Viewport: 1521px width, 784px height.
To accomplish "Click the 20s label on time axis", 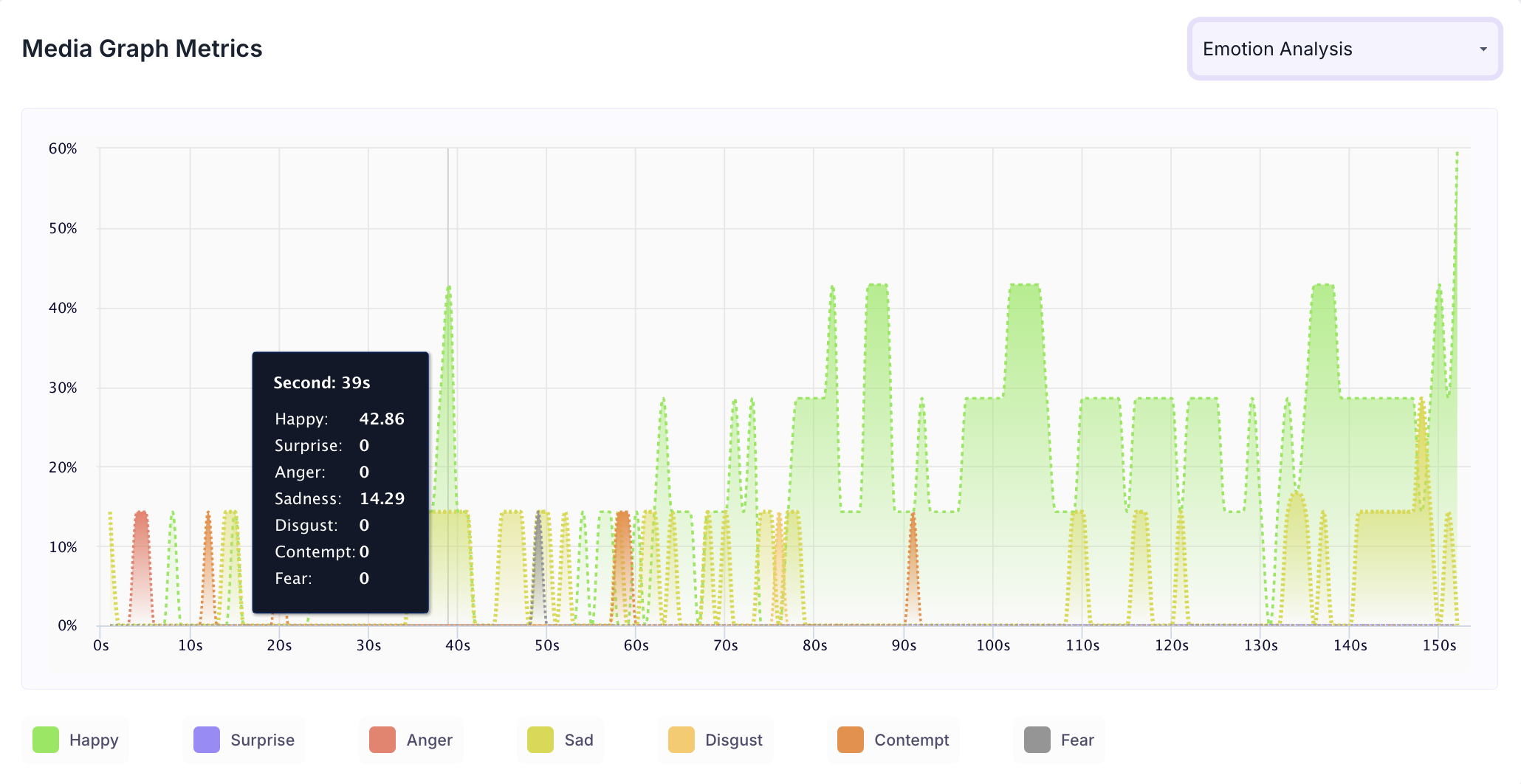I will pyautogui.click(x=279, y=645).
